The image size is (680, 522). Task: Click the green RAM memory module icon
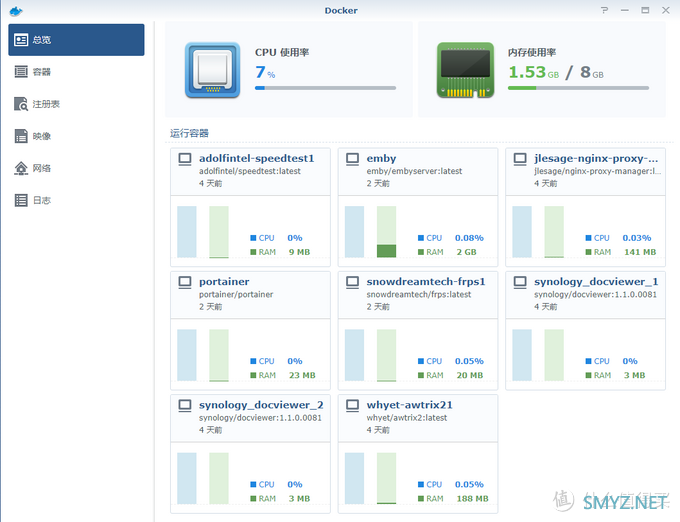tap(465, 70)
